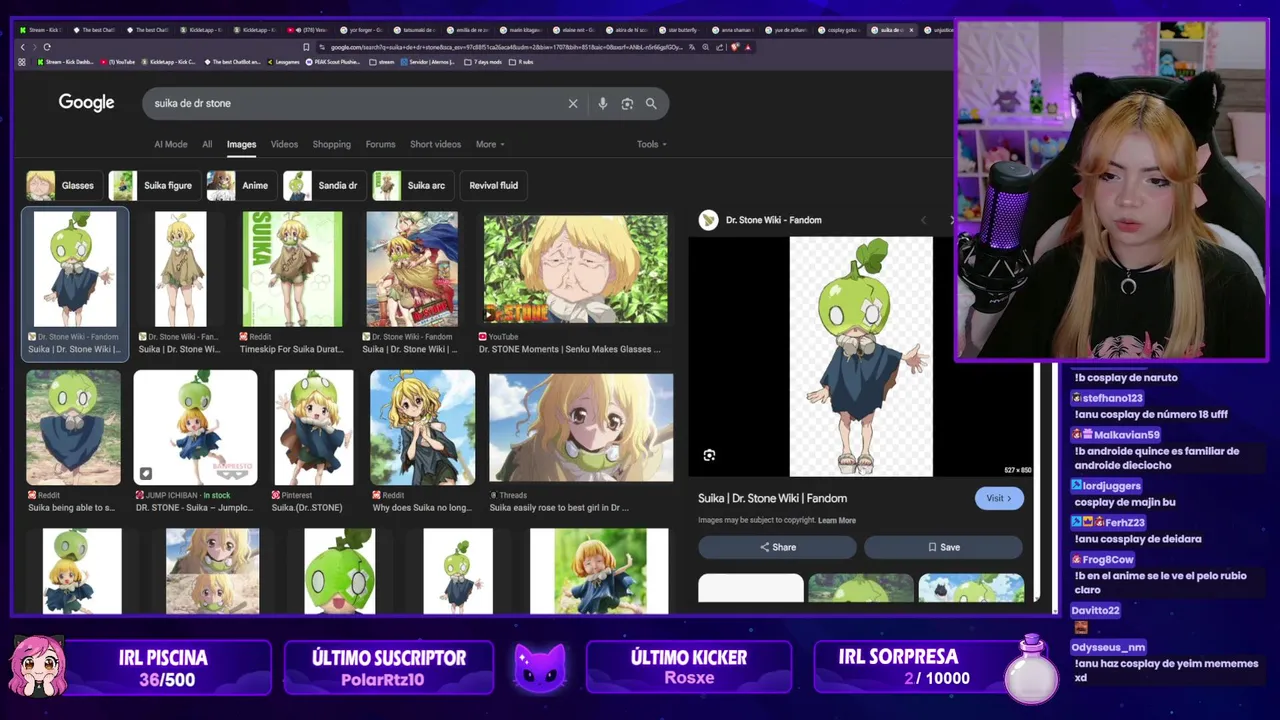
Task: Apply the Sandia dr filter chip
Action: click(x=323, y=185)
